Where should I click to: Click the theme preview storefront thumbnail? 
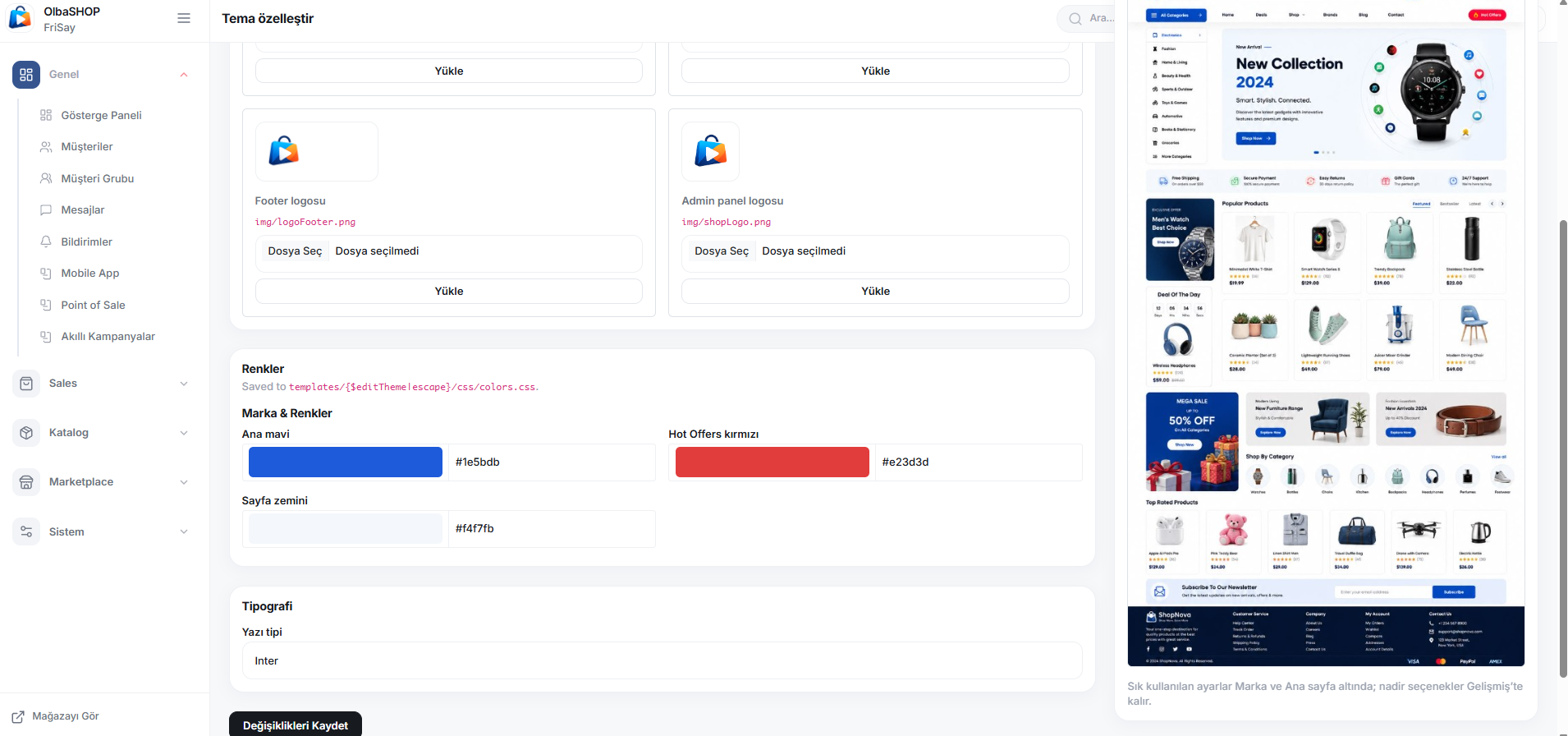coord(1326,333)
